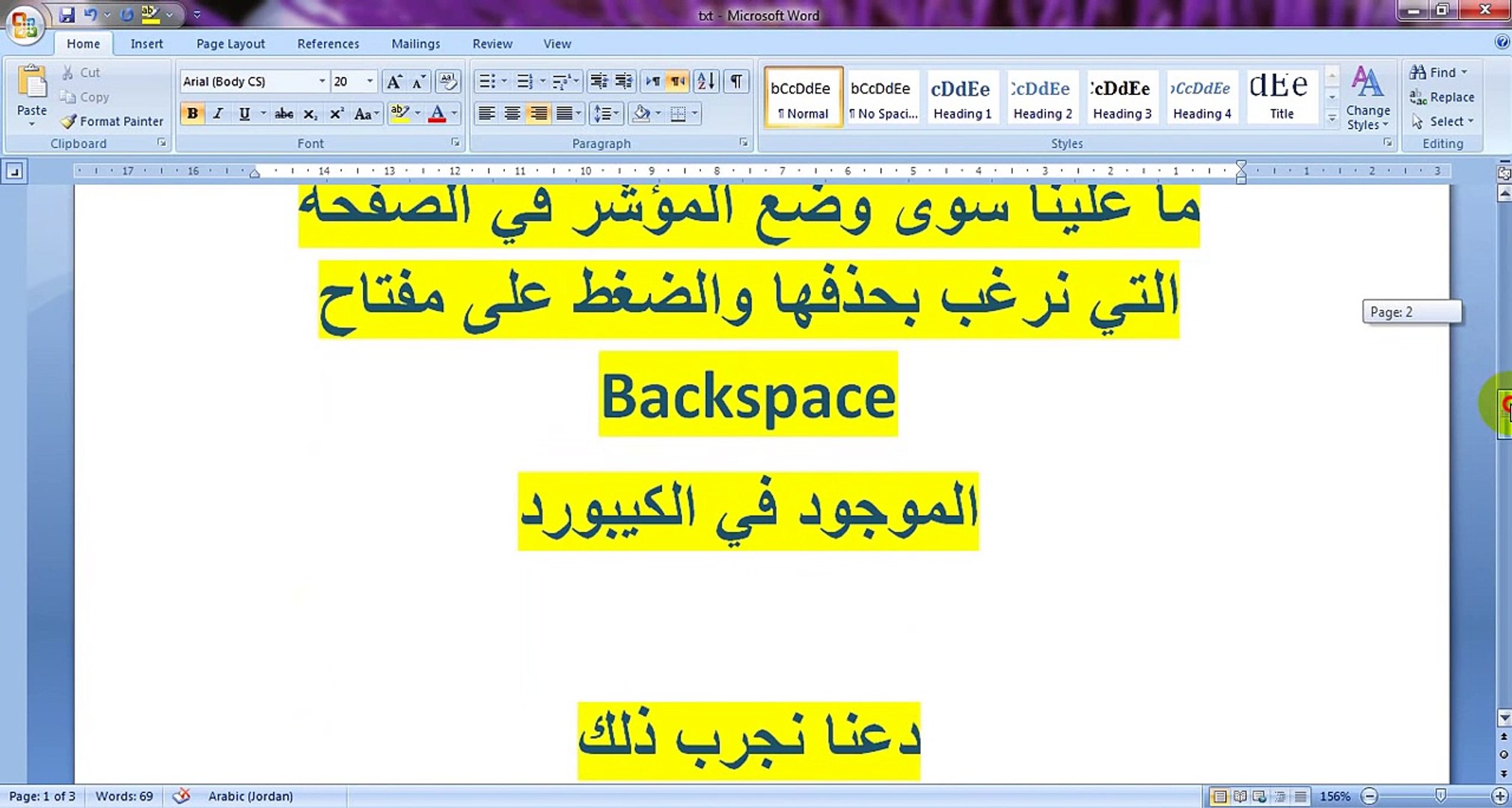Click the Sort paragraph icon

pos(706,81)
